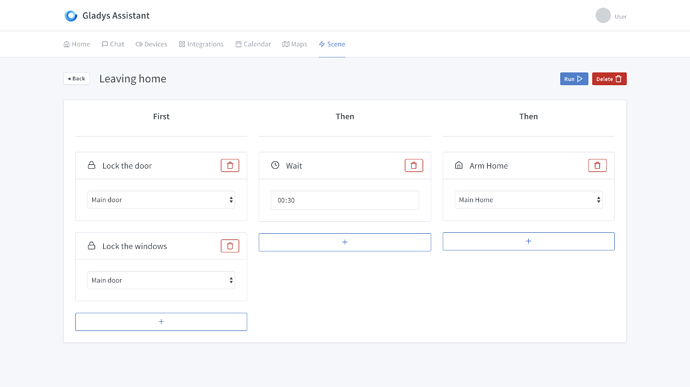Click the Gladys Assistant logo icon
The width and height of the screenshot is (690, 387).
pos(71,16)
